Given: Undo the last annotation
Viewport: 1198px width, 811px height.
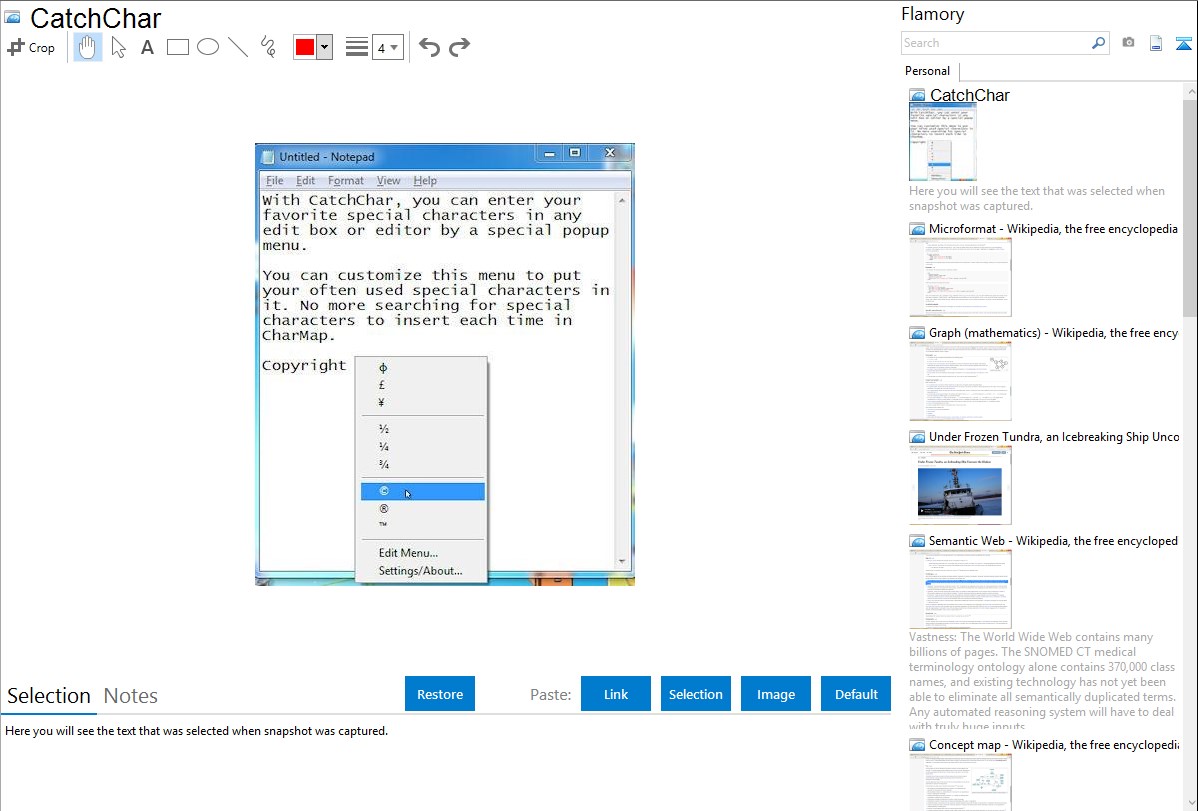Looking at the screenshot, I should click(429, 47).
